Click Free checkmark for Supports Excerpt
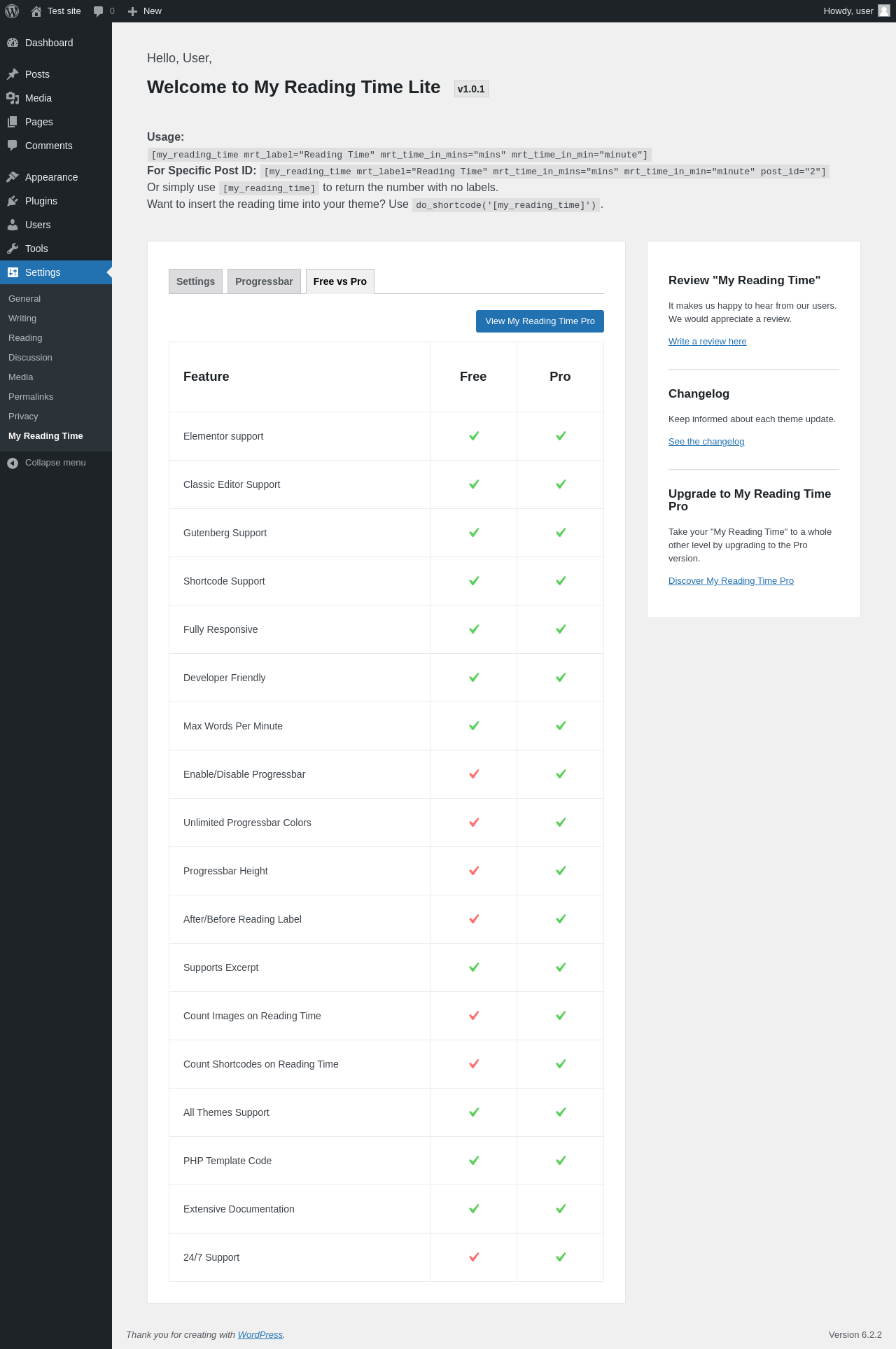Viewport: 896px width, 1349px height. tap(474, 967)
